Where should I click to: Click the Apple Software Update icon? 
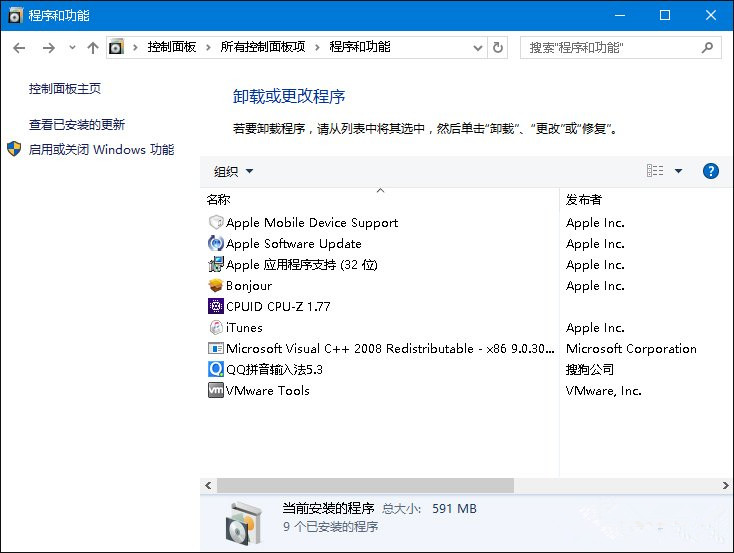click(x=215, y=244)
